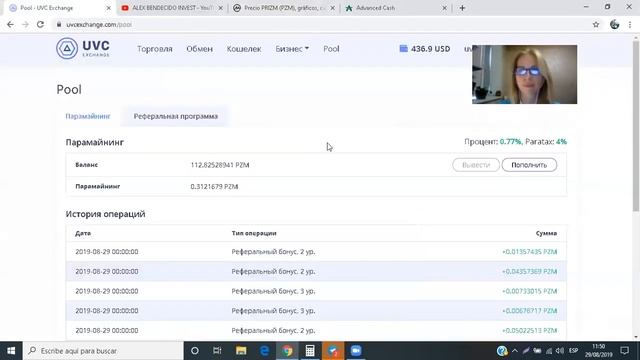Screen dimensions: 640x360
Task: Click the Тип операции column header
Action: (x=254, y=233)
